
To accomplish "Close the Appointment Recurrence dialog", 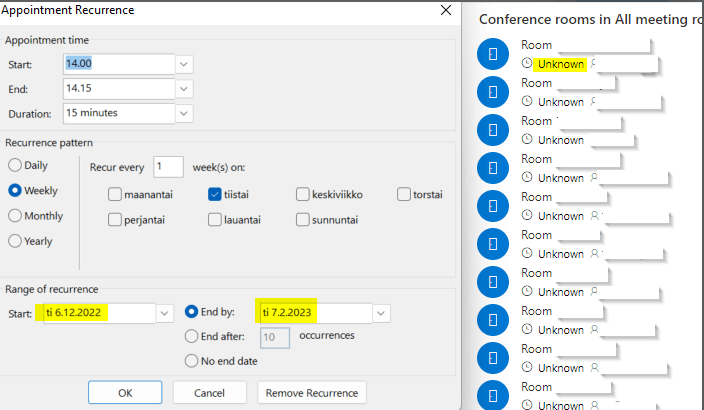I will coord(445,10).
